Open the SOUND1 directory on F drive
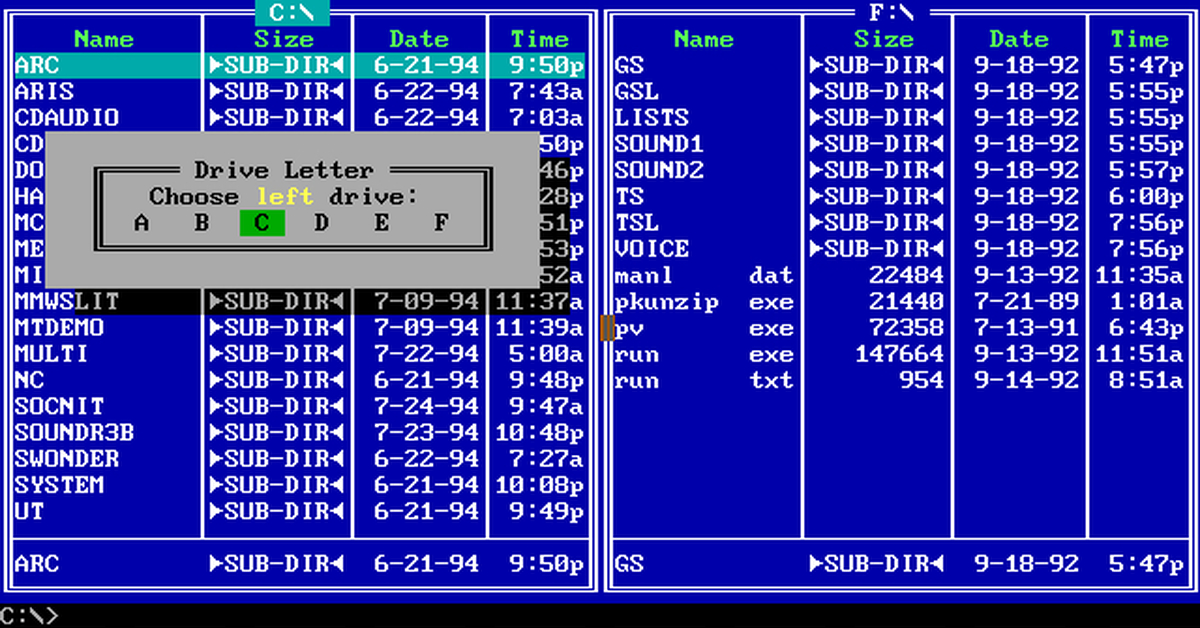This screenshot has width=1200, height=628. pyautogui.click(x=659, y=144)
